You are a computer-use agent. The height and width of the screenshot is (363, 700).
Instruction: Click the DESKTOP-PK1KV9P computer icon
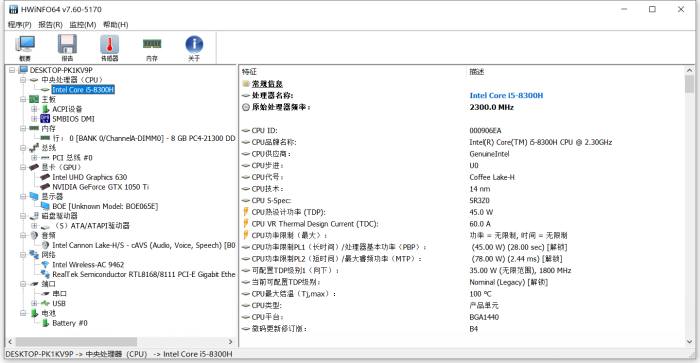pos(23,70)
